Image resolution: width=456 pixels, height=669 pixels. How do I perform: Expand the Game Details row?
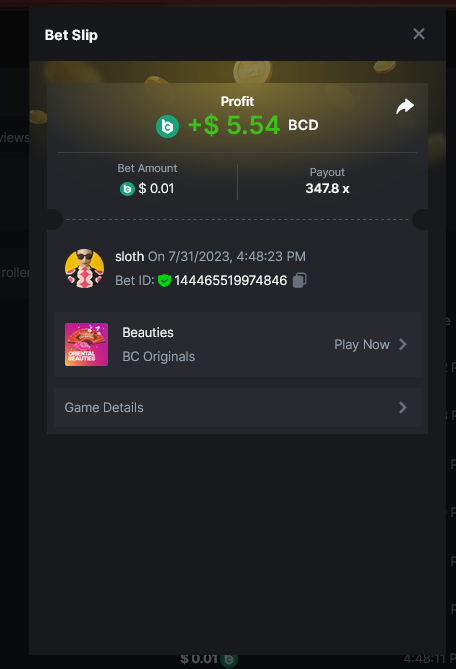(237, 407)
